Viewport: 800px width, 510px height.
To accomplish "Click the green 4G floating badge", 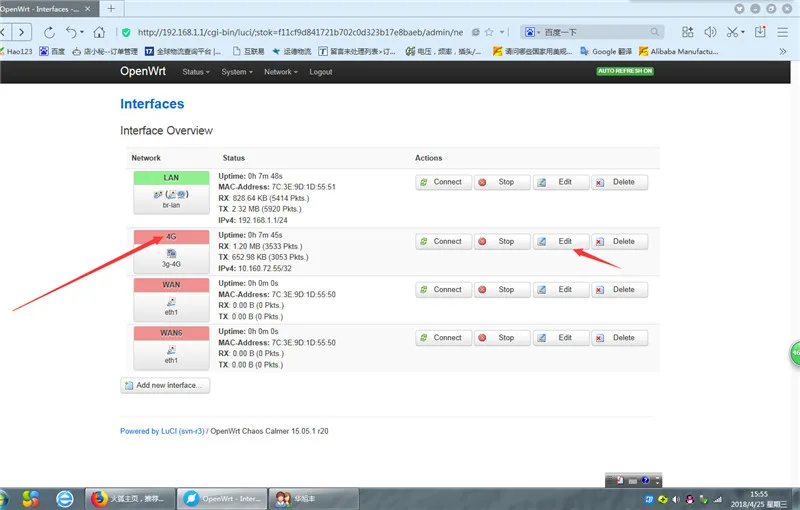I will (795, 353).
